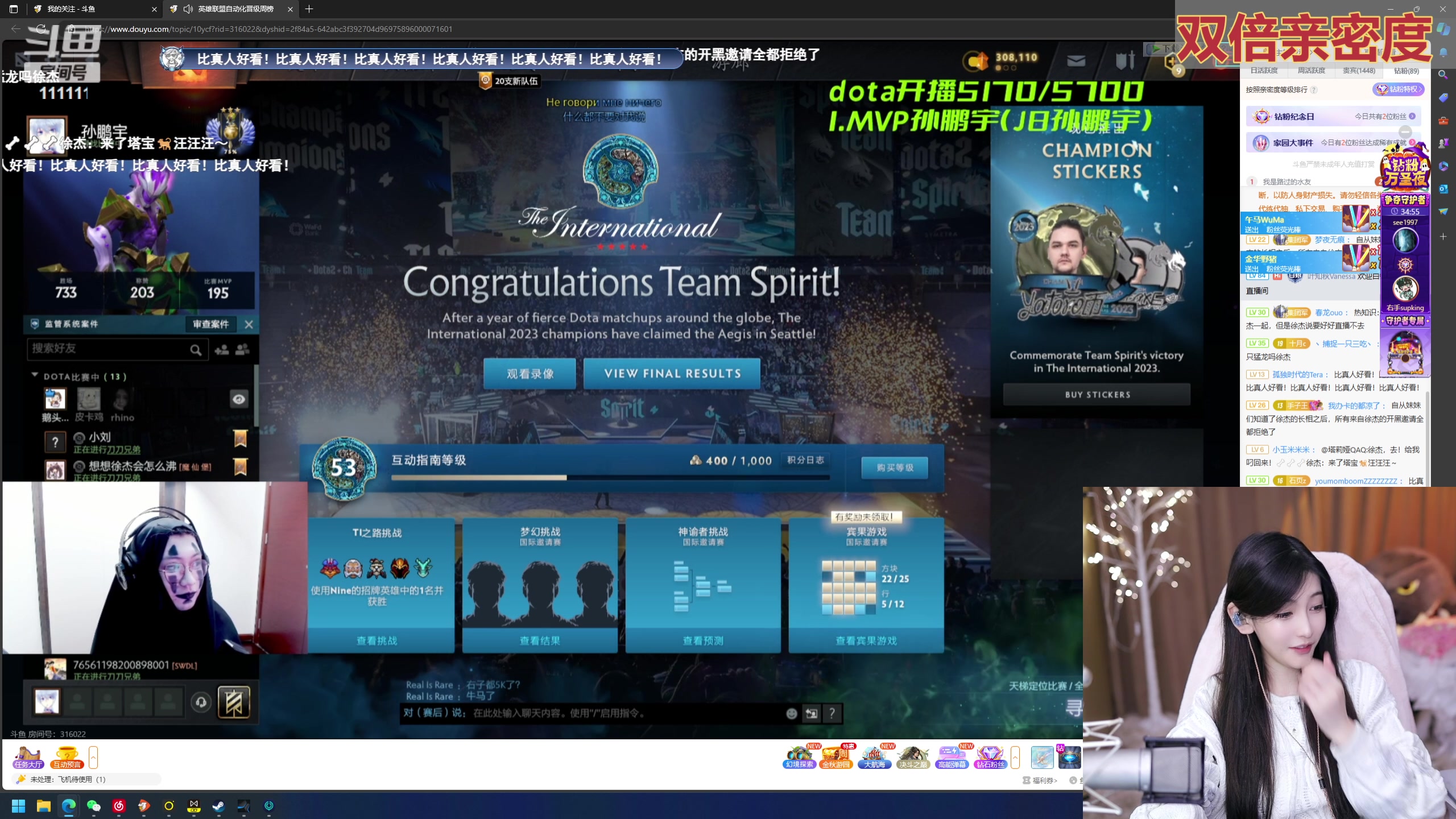
Task: Click the 互动指南等级 progress bar
Action: coord(610,478)
